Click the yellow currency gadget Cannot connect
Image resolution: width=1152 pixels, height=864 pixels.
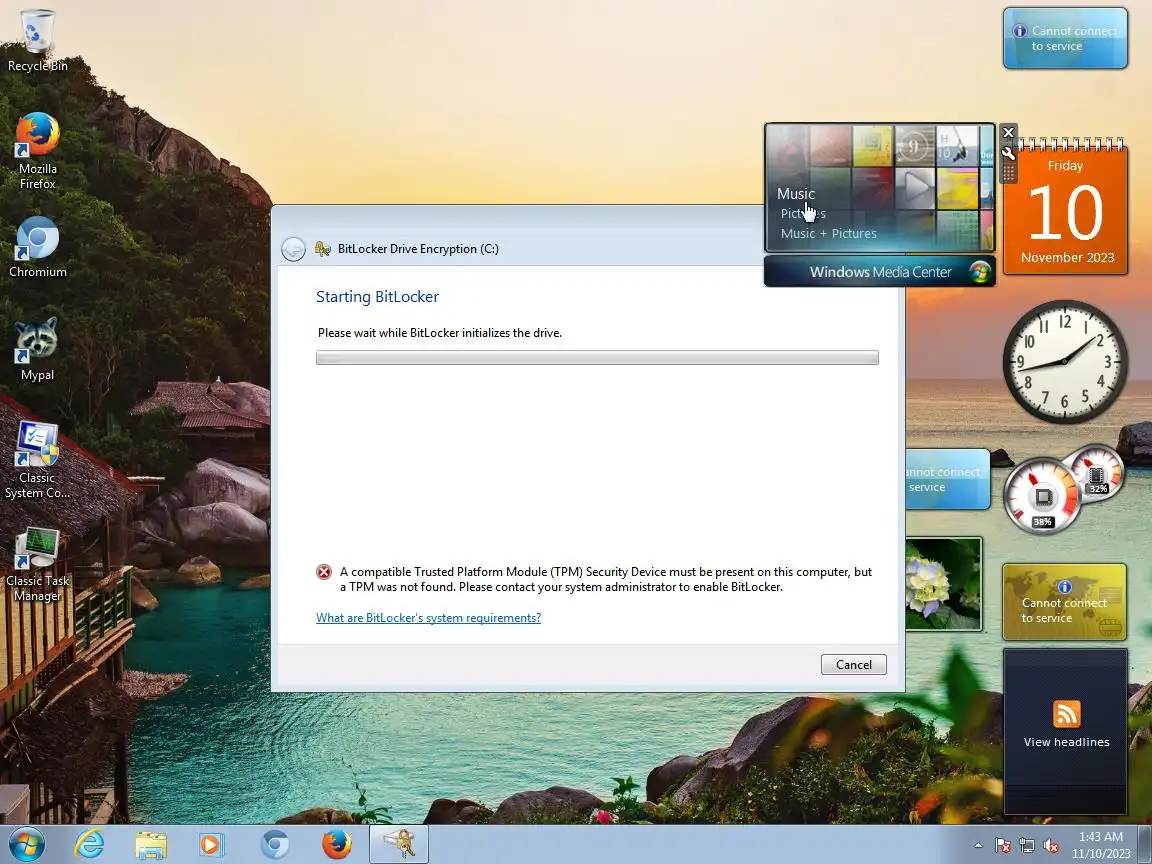coord(1064,602)
